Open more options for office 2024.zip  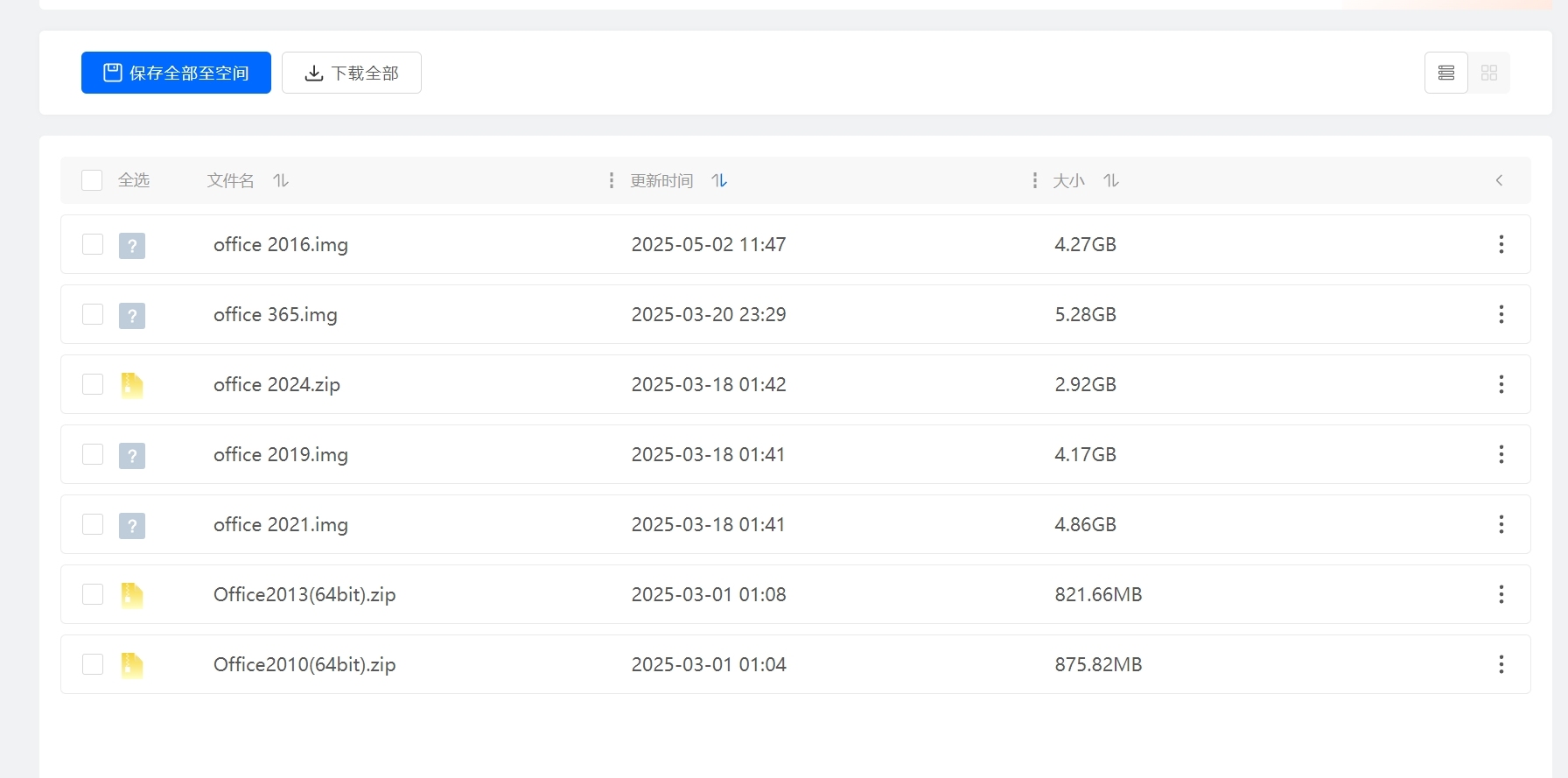click(1501, 384)
